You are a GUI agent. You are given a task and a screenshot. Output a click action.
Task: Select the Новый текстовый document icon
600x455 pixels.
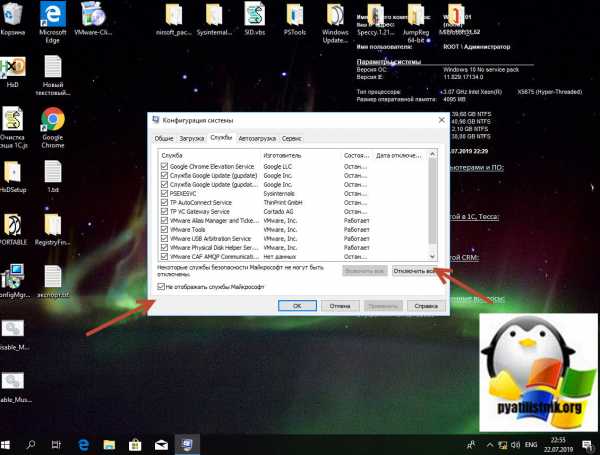52,75
